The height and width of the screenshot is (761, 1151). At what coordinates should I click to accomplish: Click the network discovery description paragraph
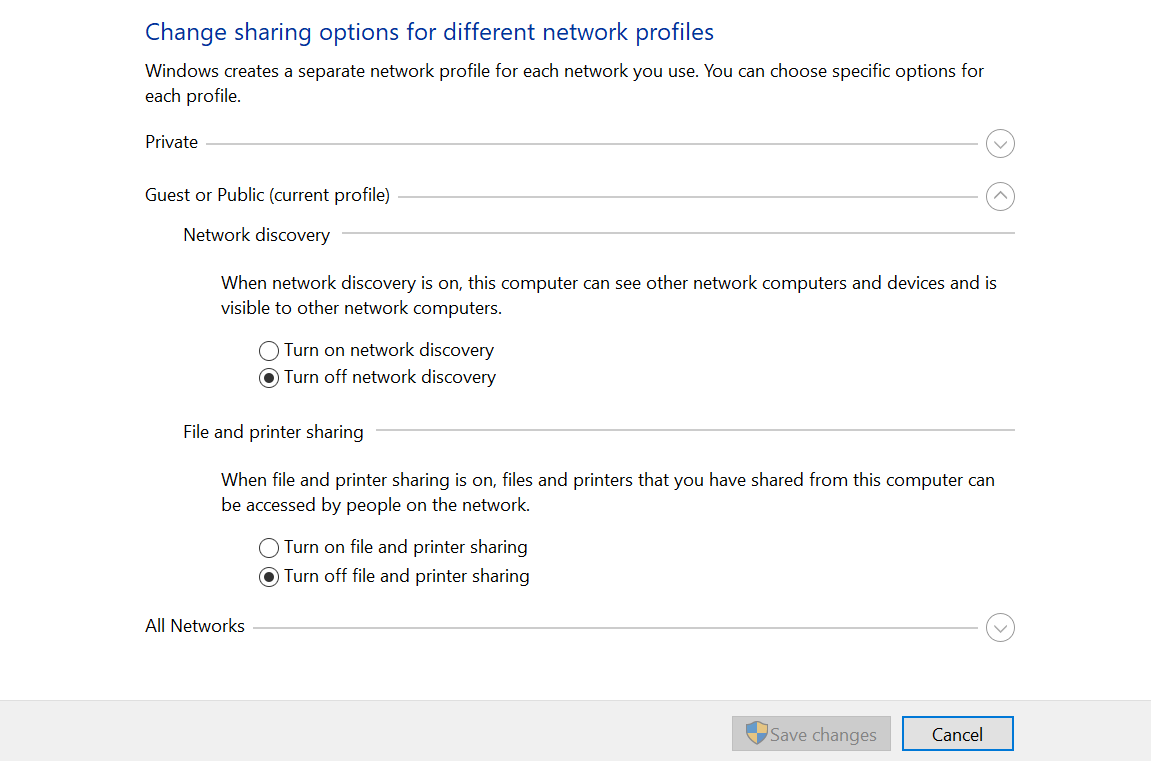pyautogui.click(x=607, y=294)
